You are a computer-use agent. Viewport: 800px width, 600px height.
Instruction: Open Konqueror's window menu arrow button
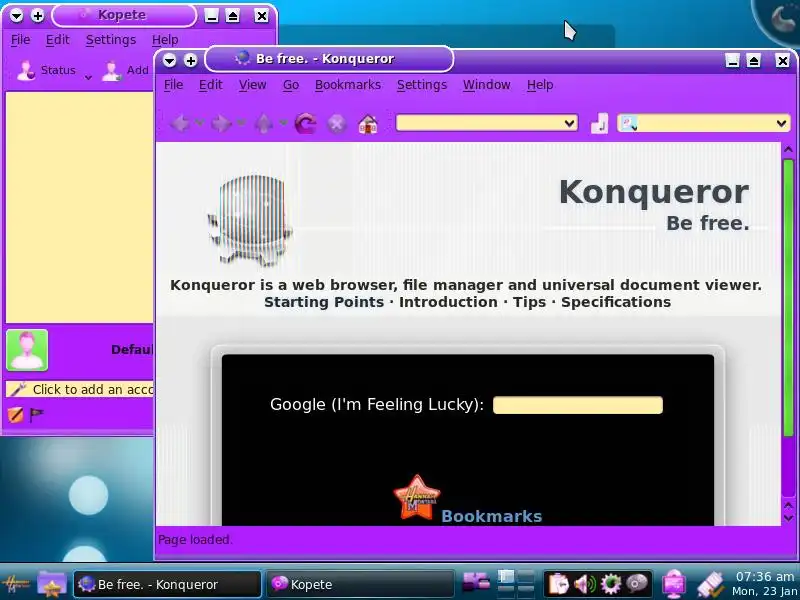pos(169,60)
